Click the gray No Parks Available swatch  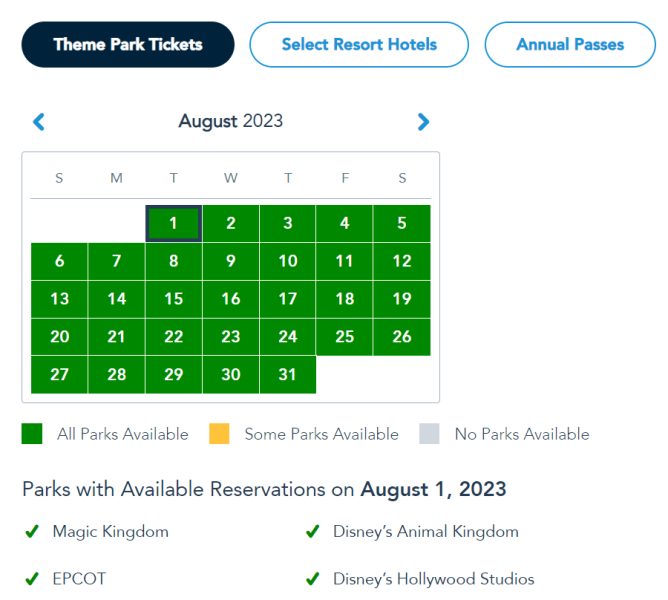[x=429, y=434]
